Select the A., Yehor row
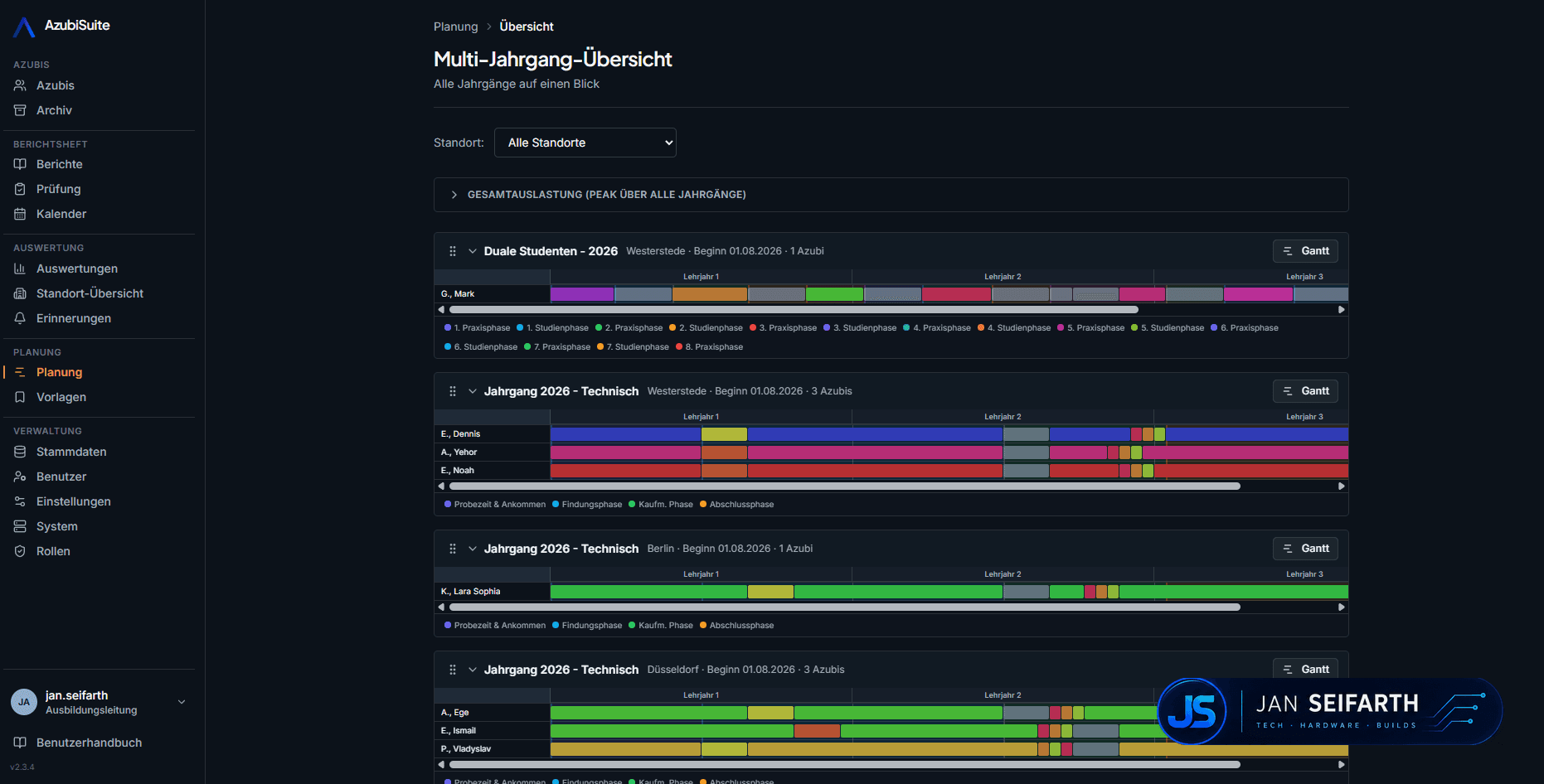The image size is (1544, 784). tap(891, 452)
